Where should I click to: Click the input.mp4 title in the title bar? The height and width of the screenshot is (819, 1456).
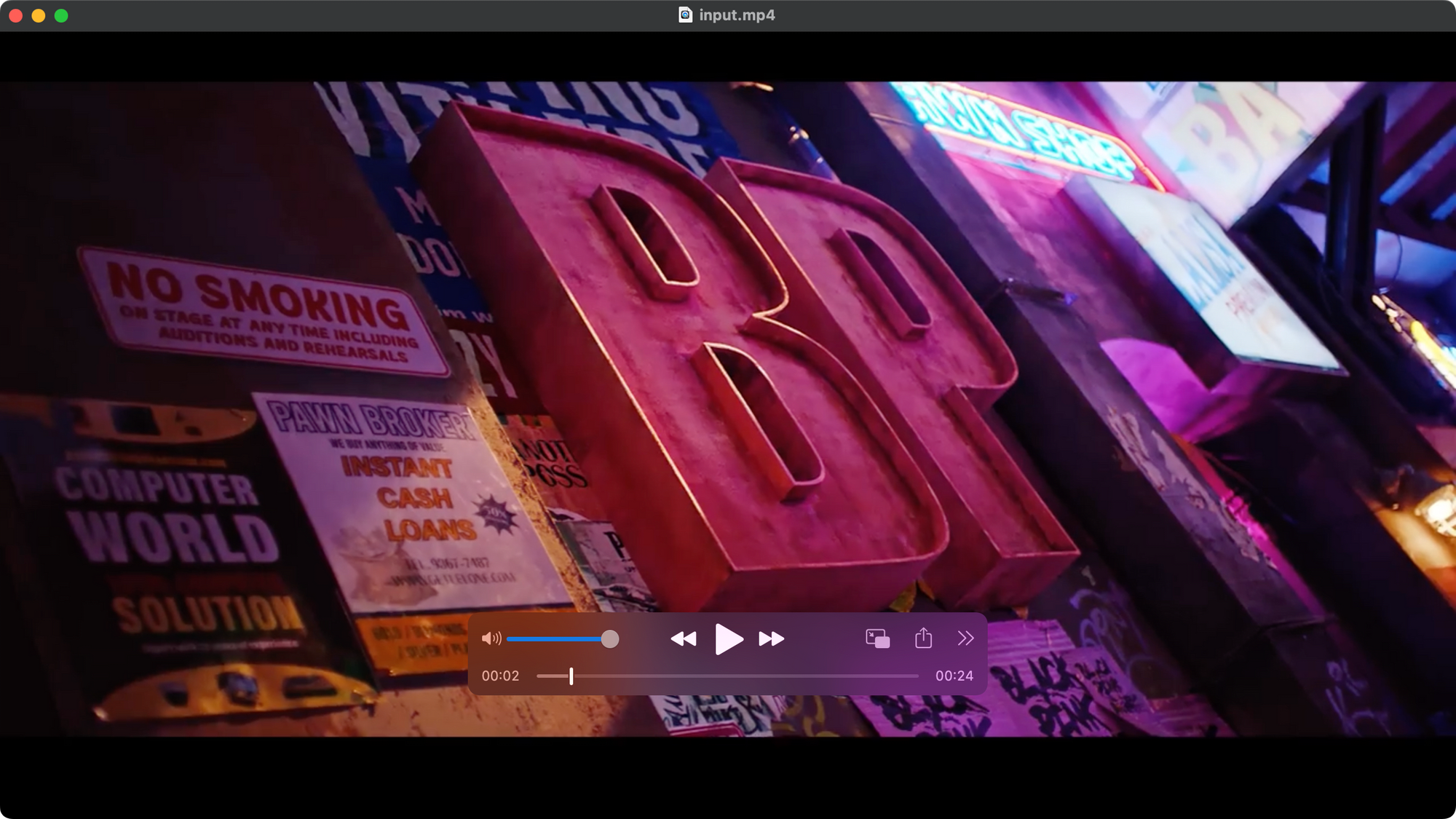(x=735, y=15)
